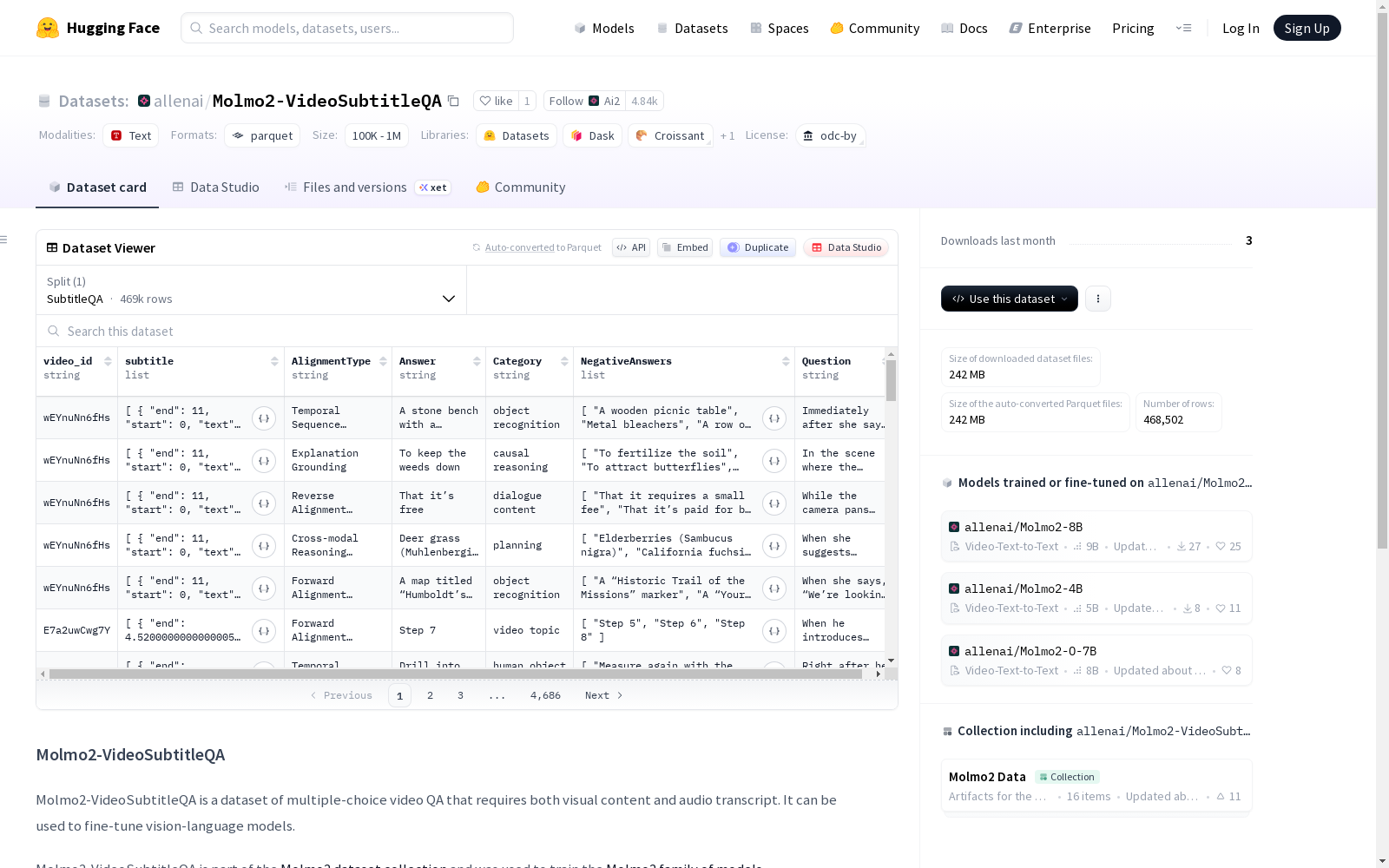
Task: Expand subtitle JSON in the Reverse Alignment row
Action: 264,503
